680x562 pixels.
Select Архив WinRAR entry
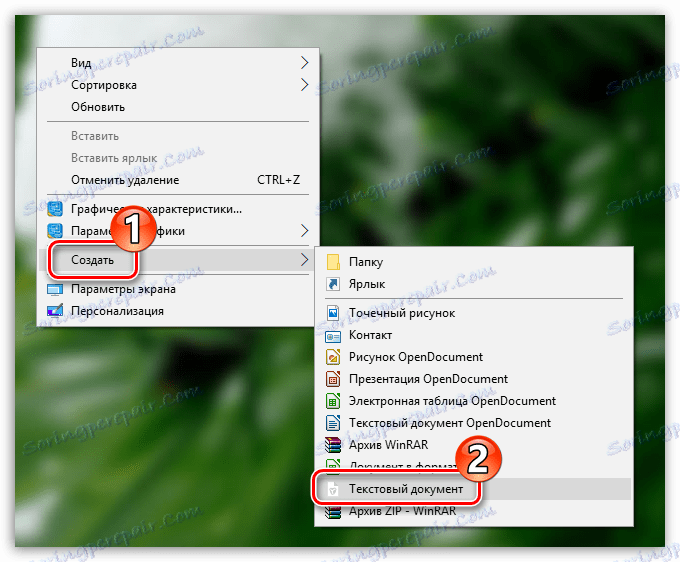pyautogui.click(x=474, y=445)
